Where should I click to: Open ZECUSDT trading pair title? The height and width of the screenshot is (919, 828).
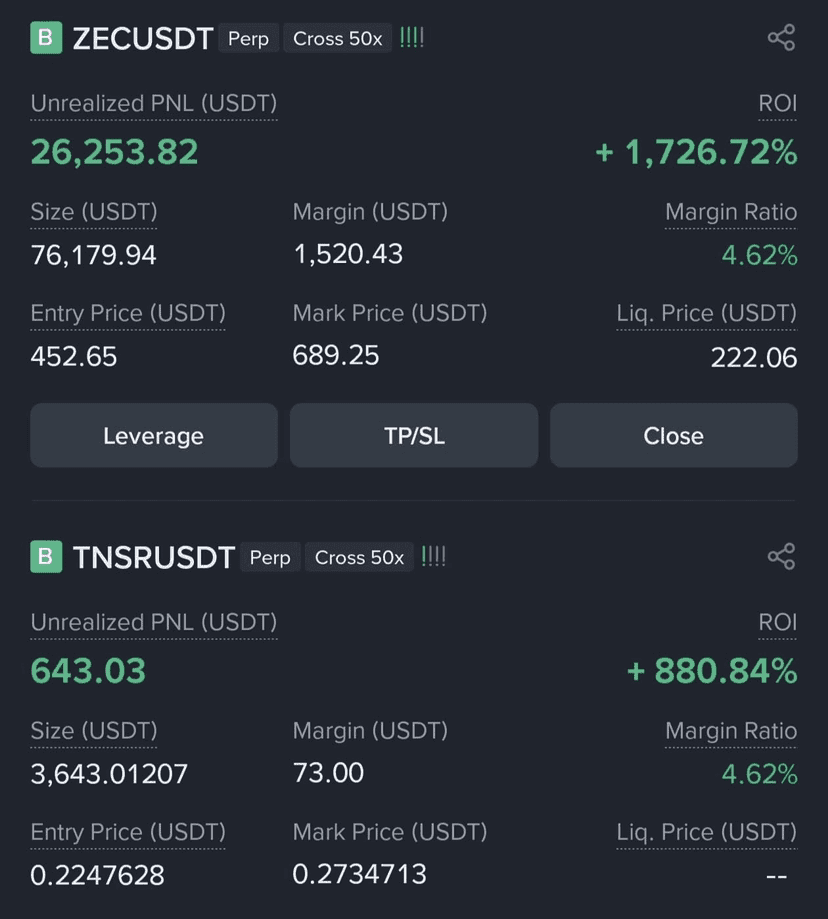[142, 39]
